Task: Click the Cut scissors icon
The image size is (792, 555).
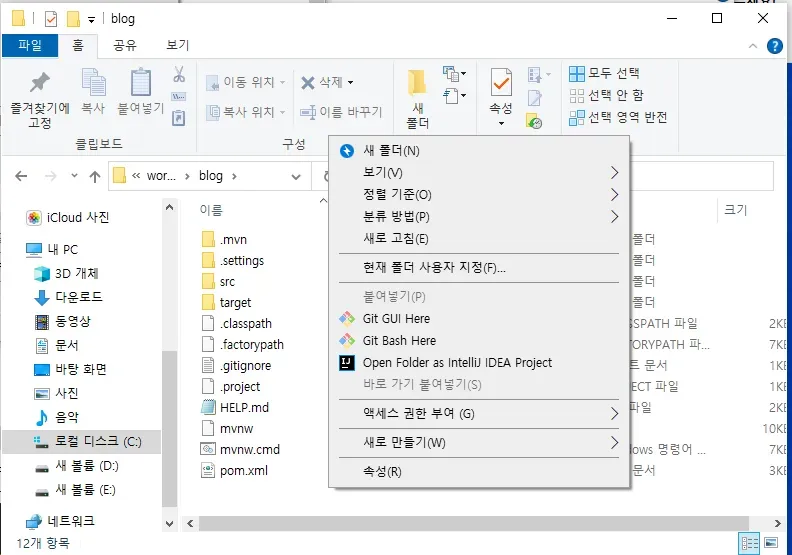Action: coord(179,75)
